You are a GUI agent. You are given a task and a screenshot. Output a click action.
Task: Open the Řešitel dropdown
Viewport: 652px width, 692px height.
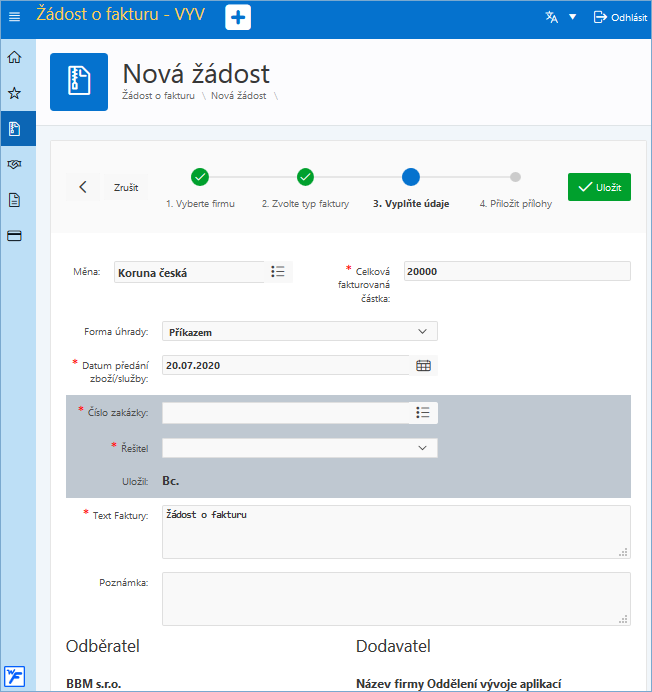pos(300,448)
